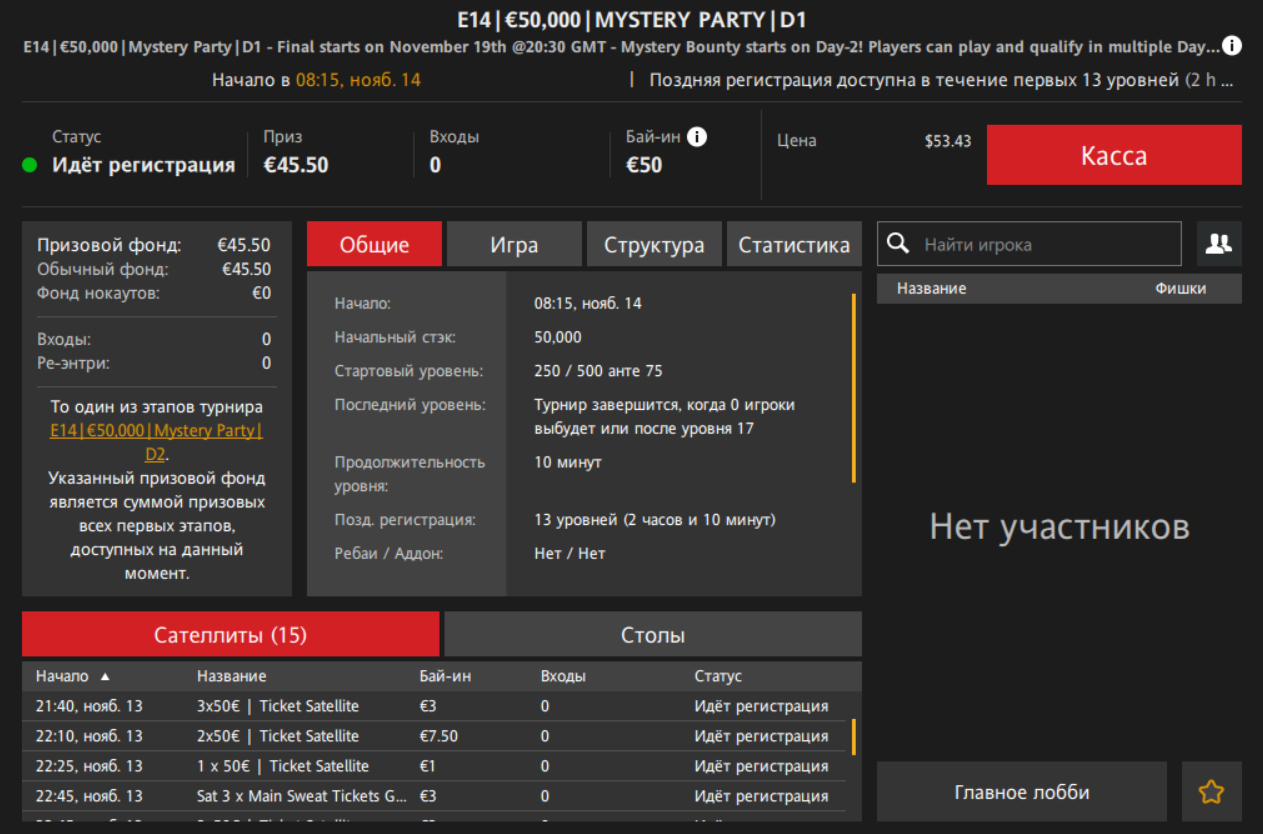Click the magnifying glass search icon

point(899,244)
